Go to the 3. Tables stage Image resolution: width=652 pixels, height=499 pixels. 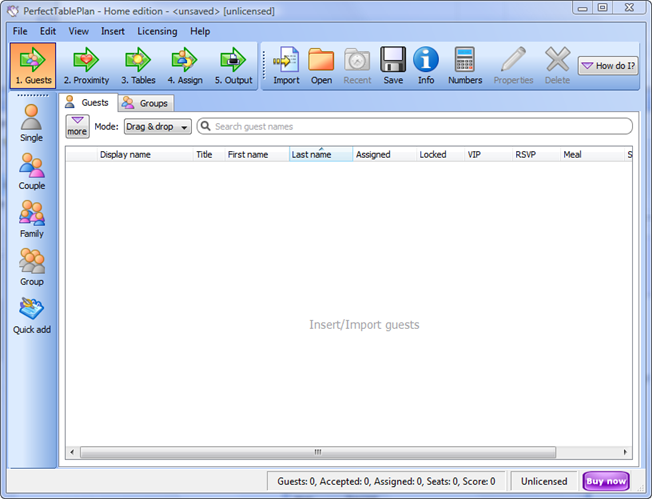(x=137, y=66)
